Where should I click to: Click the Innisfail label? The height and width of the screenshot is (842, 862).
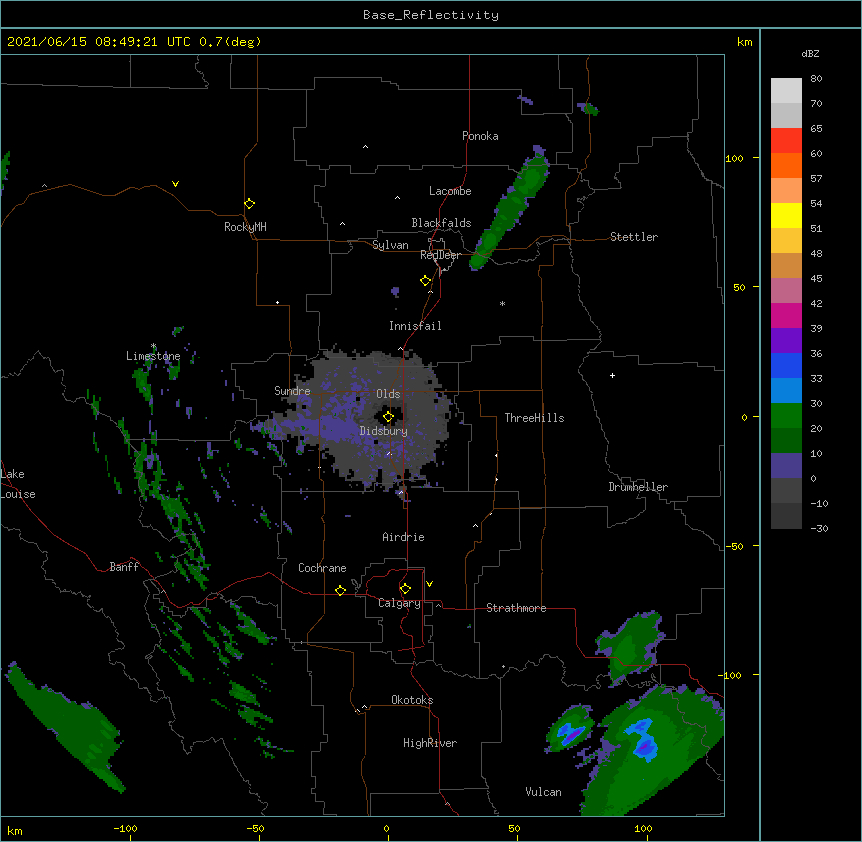415,326
